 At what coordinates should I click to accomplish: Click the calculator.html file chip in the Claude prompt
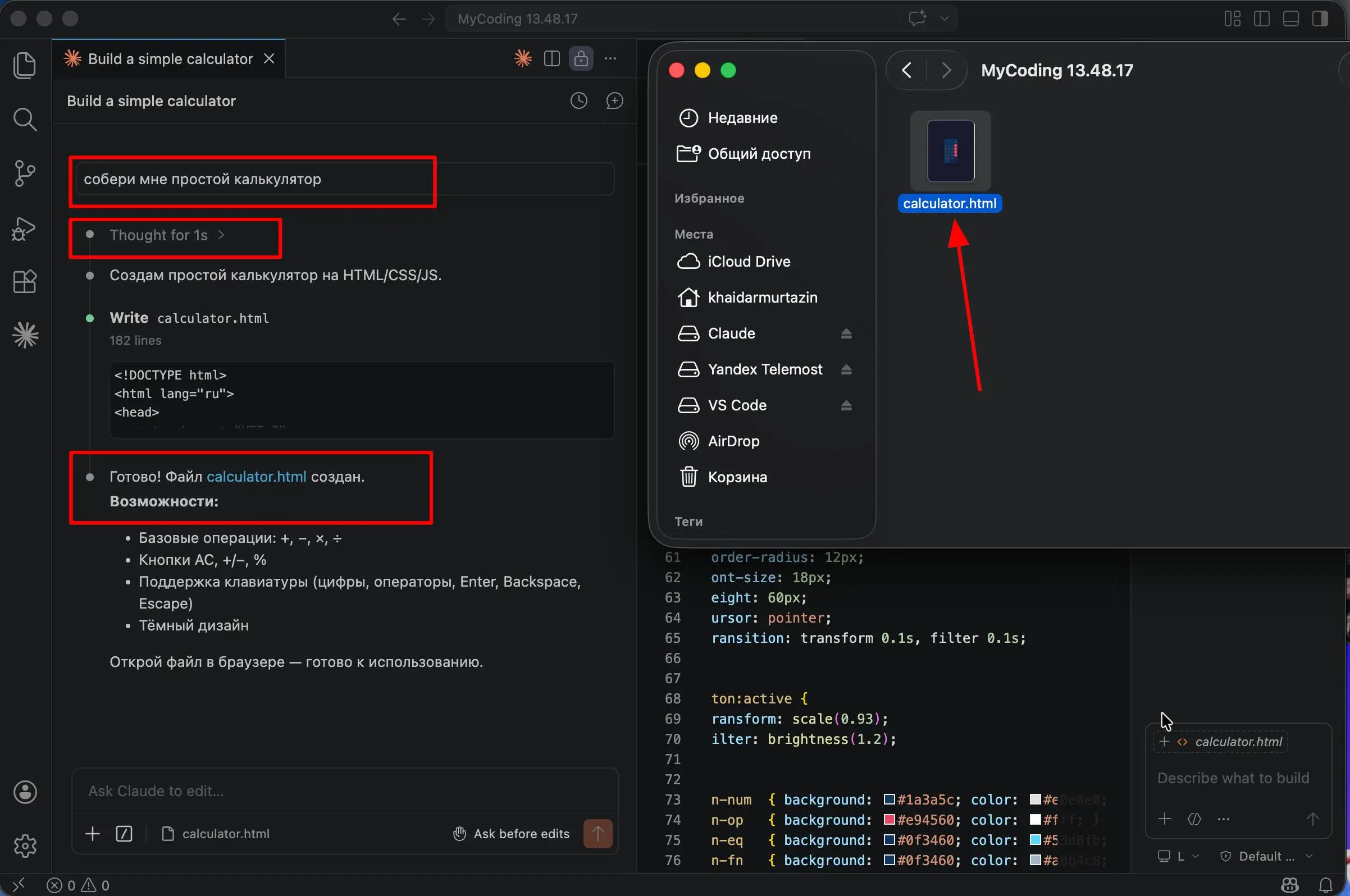[x=216, y=834]
